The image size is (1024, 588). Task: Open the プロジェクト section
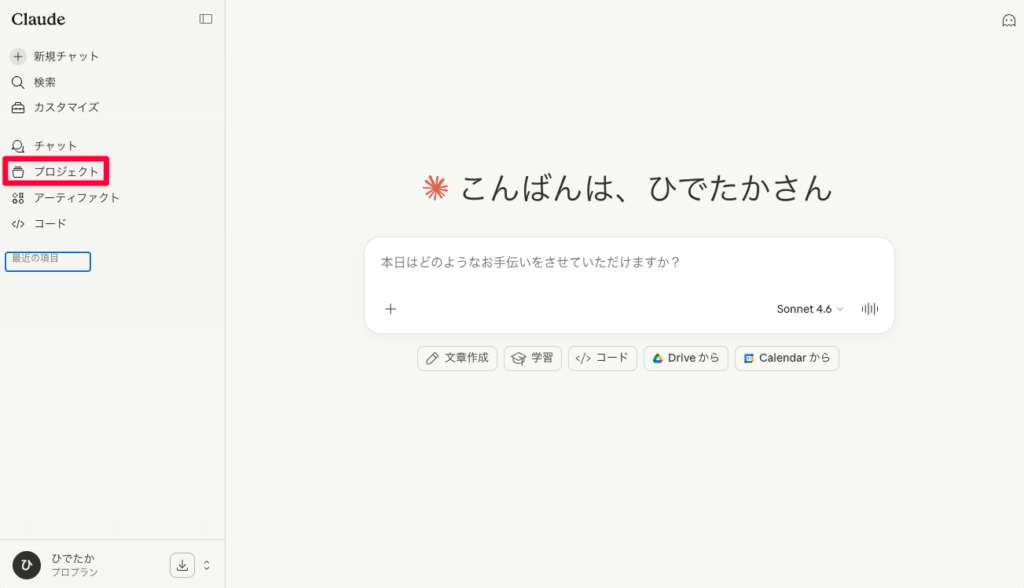coord(58,171)
